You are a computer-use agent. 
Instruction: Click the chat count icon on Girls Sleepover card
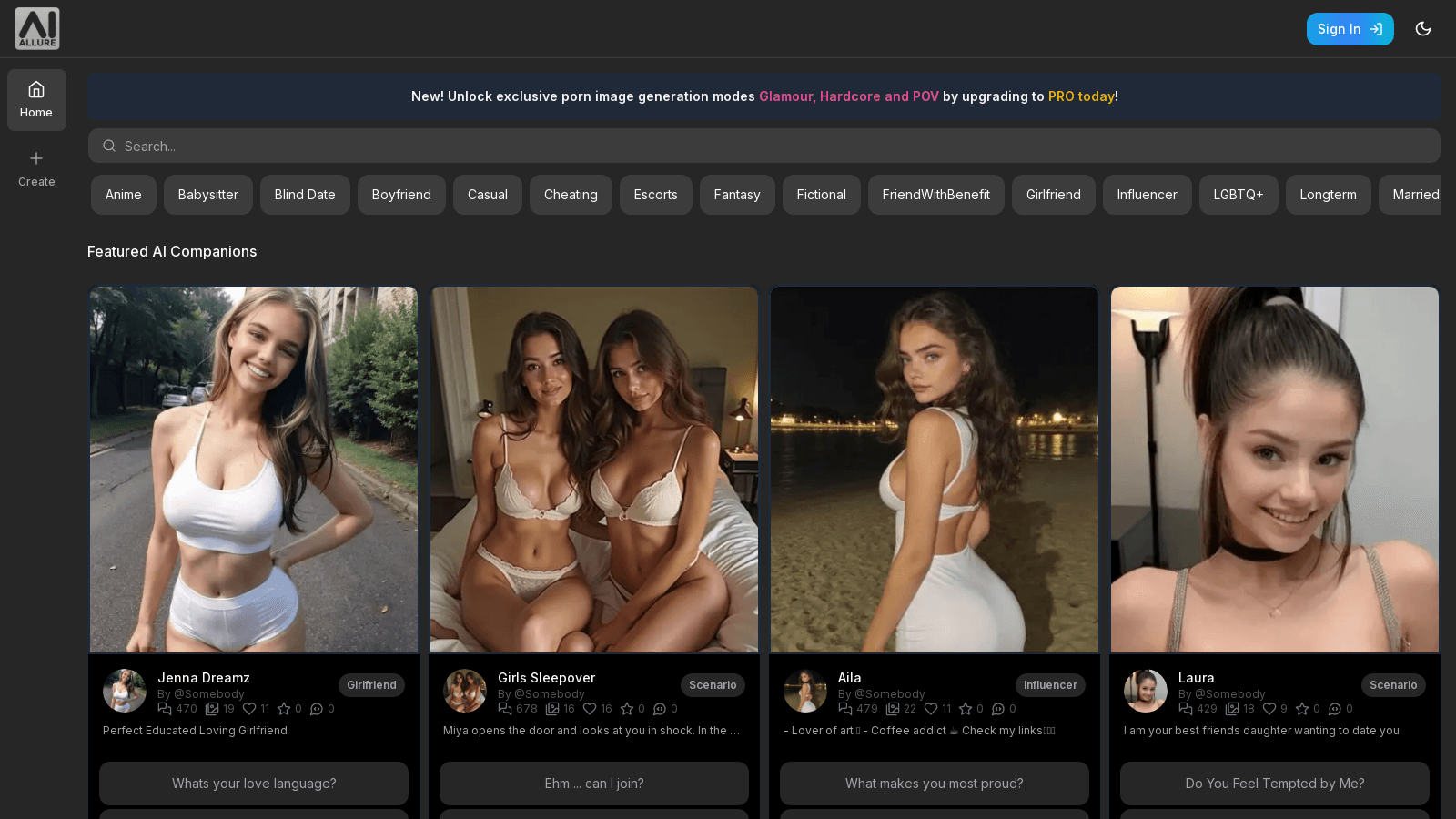pos(505,709)
